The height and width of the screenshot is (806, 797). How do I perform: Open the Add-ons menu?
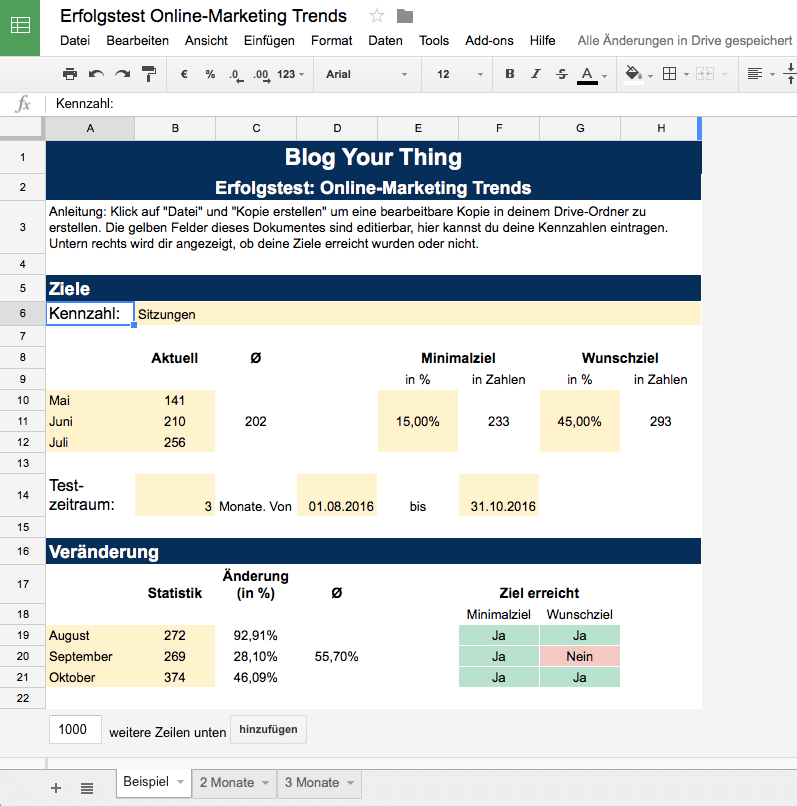489,41
